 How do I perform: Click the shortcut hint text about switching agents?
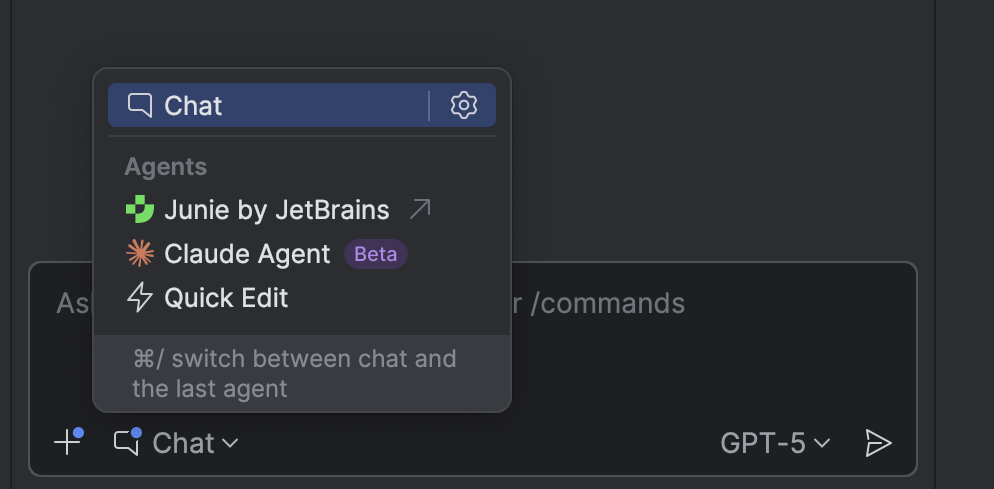coord(294,373)
